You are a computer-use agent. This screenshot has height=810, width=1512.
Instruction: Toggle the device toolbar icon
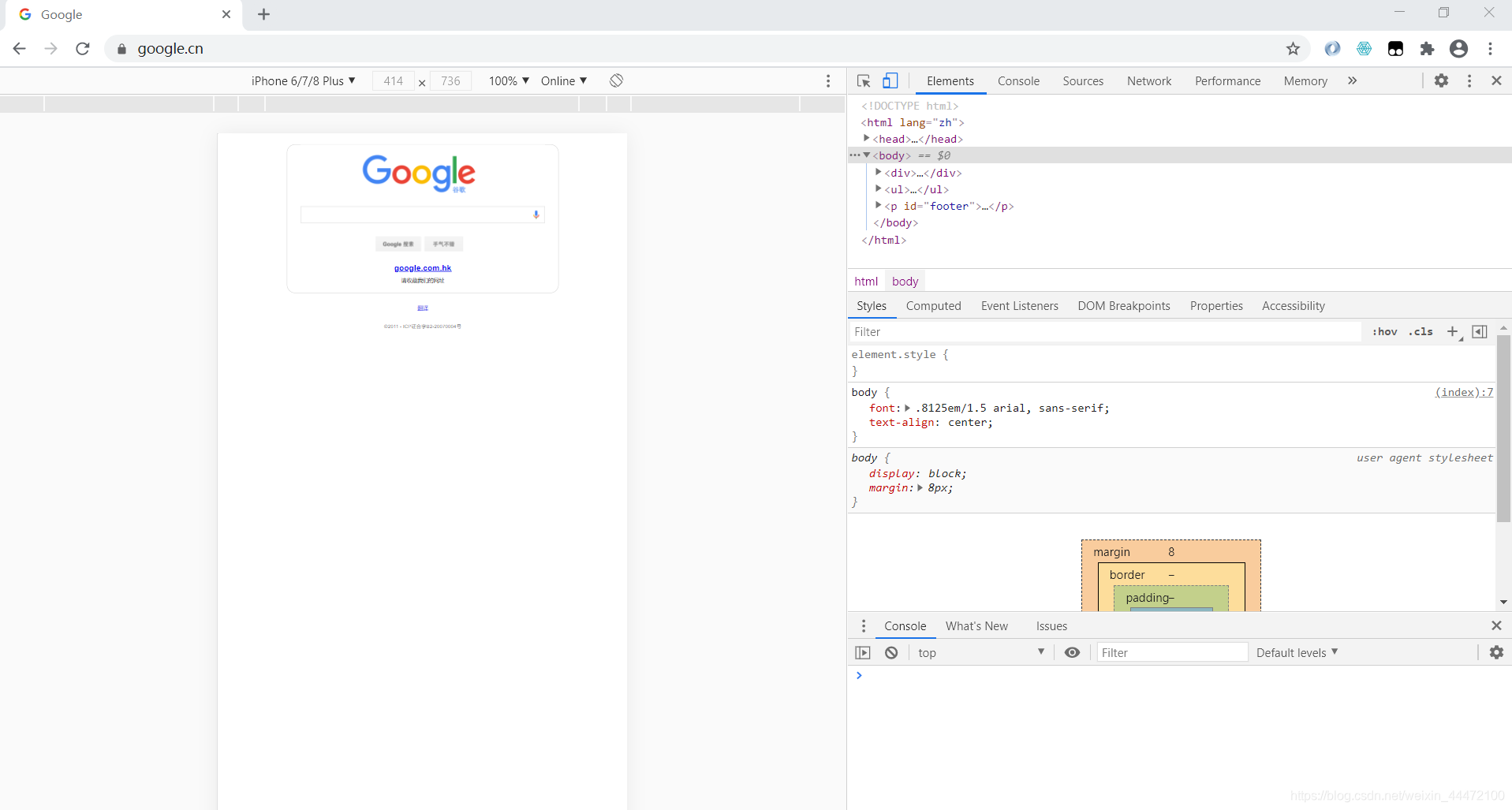click(x=890, y=80)
